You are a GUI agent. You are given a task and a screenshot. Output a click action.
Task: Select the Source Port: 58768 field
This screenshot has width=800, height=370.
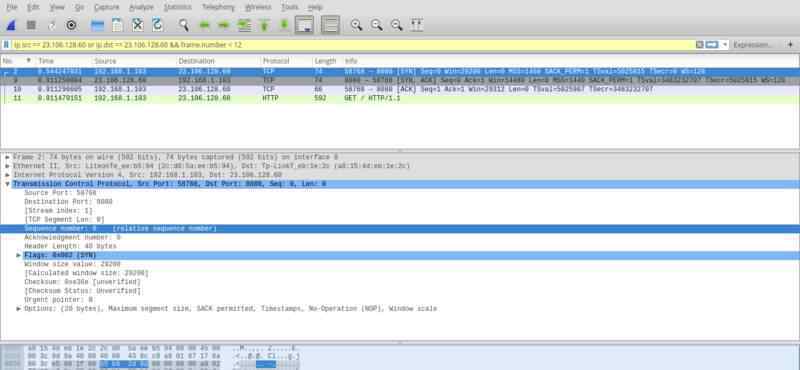pyautogui.click(x=60, y=193)
